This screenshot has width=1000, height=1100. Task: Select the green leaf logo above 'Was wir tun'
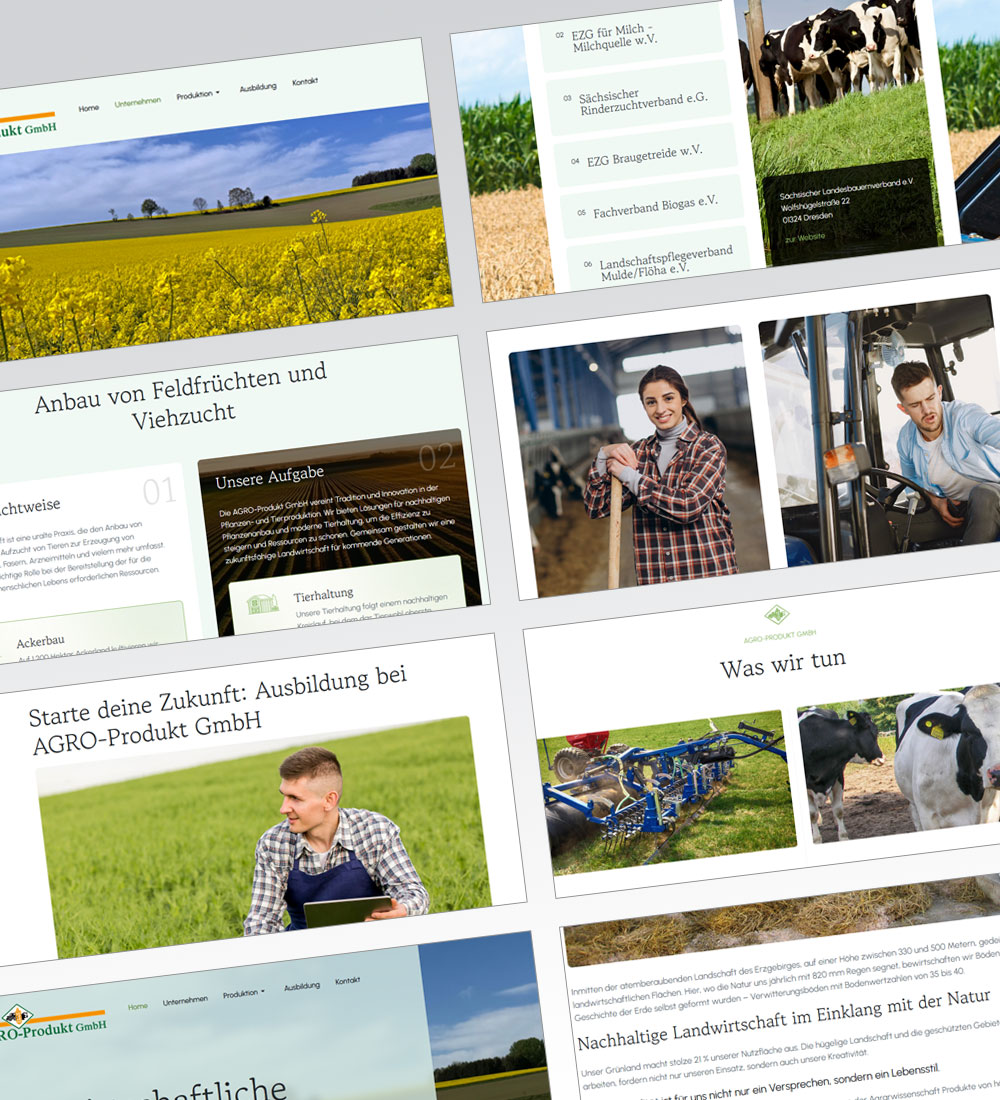coord(778,612)
